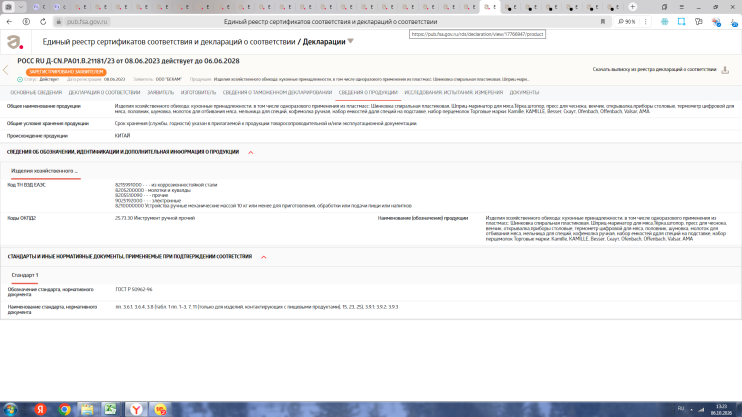742x417 pixels.
Task: Open Excel from the taskbar
Action: click(111, 409)
